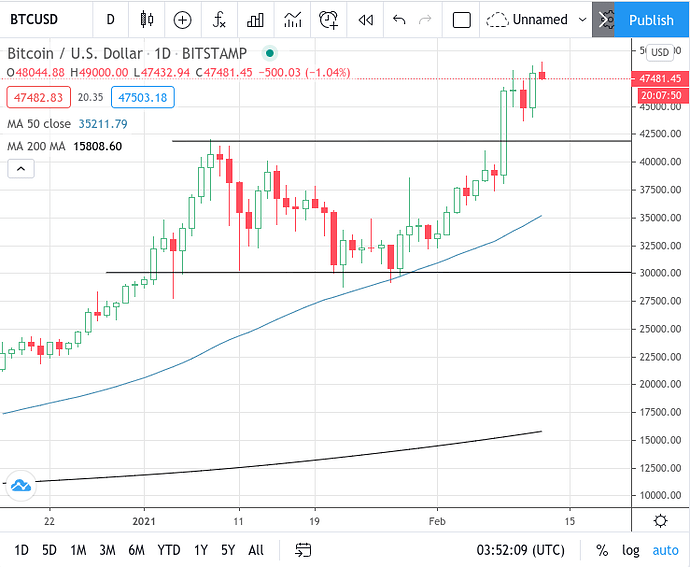690x567 pixels.
Task: Click the chart title Bitcoin / U.S. Dollar
Action: (75, 53)
